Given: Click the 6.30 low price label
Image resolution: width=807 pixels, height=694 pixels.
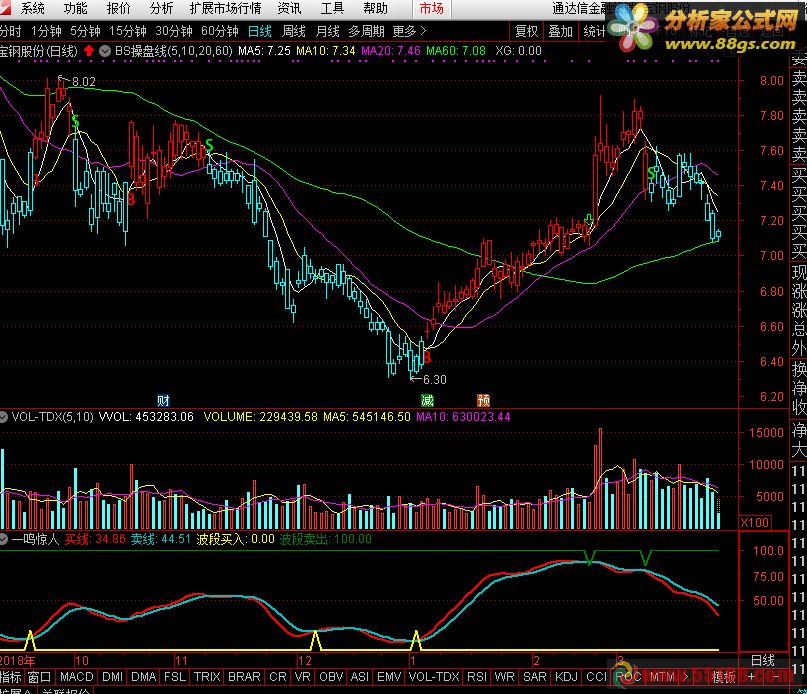Looking at the screenshot, I should 434,379.
